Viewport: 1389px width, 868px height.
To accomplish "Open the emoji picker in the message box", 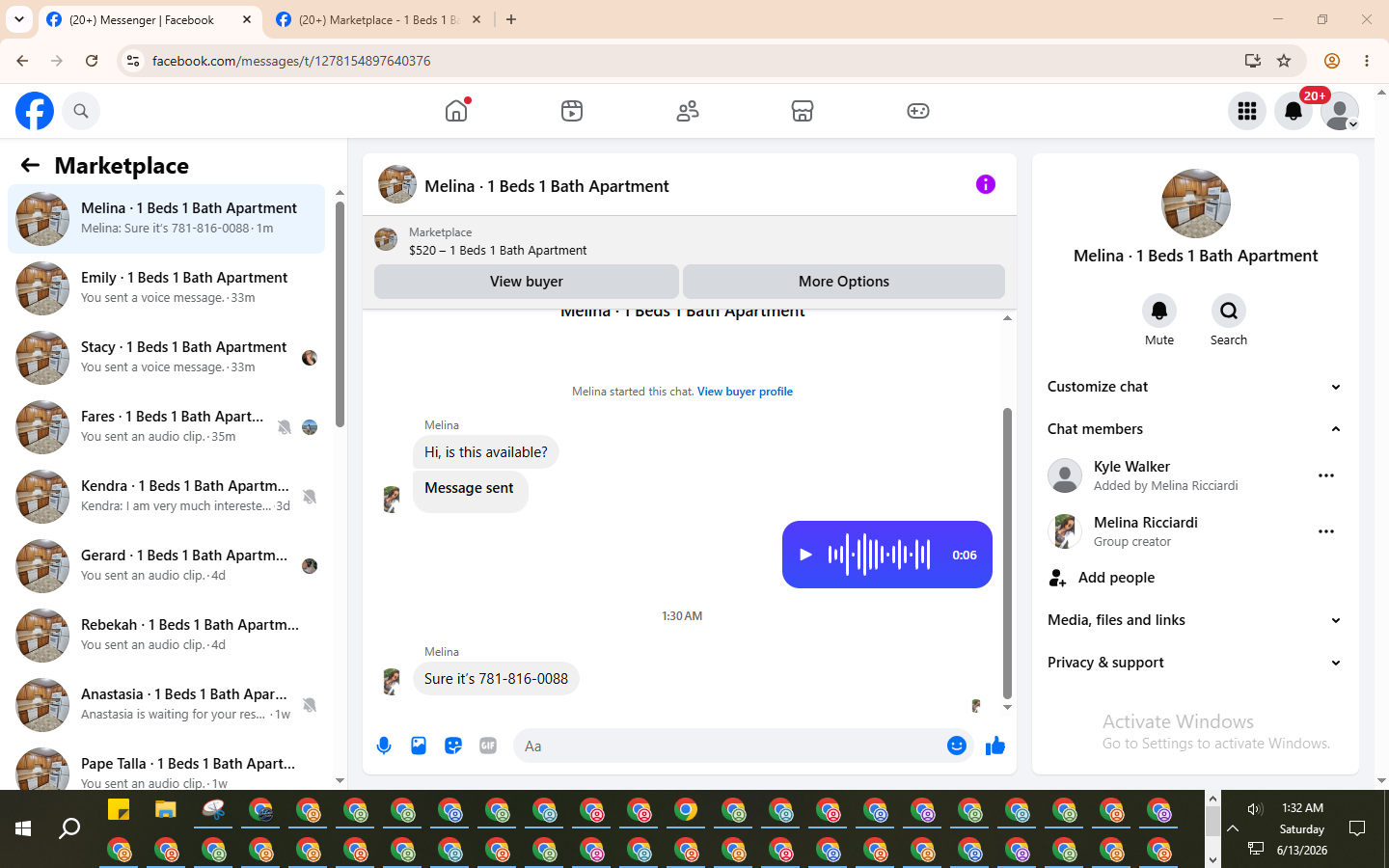I will (957, 746).
